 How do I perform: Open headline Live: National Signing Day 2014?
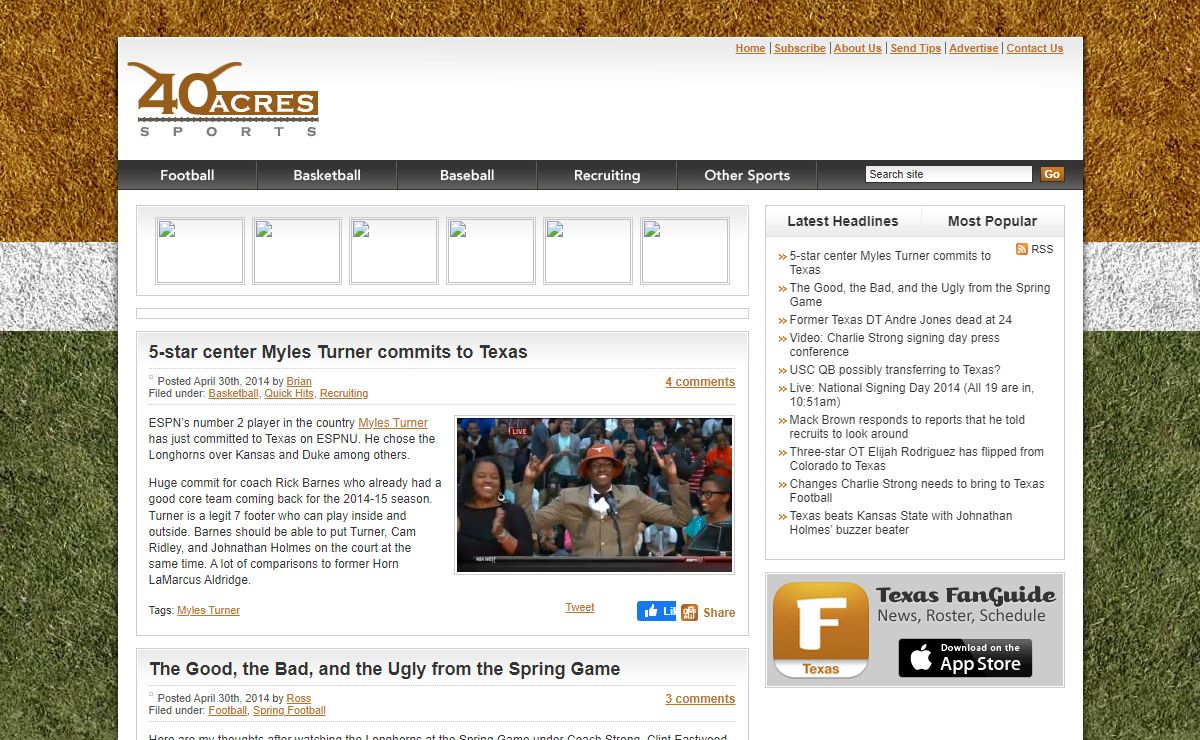point(911,395)
